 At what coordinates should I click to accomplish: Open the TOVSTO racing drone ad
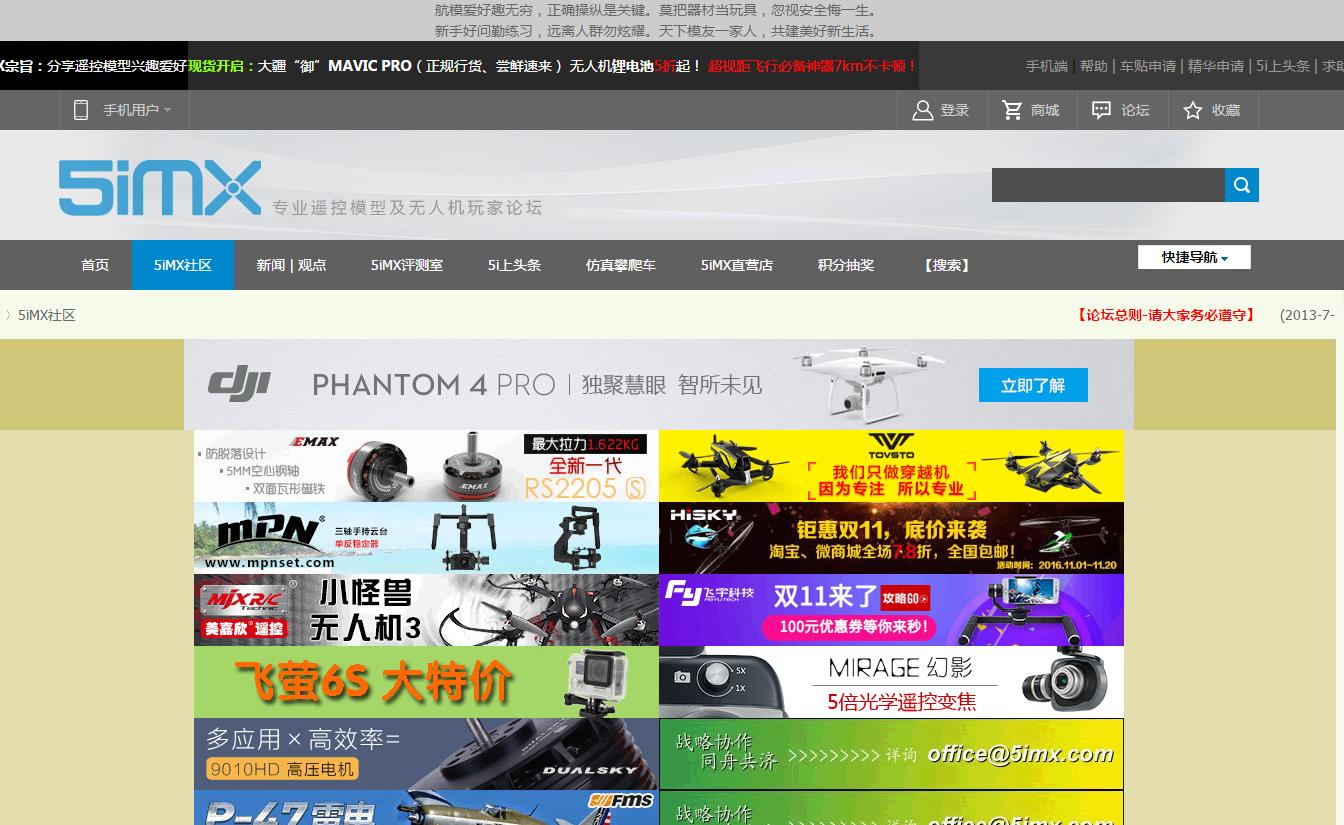tap(892, 466)
